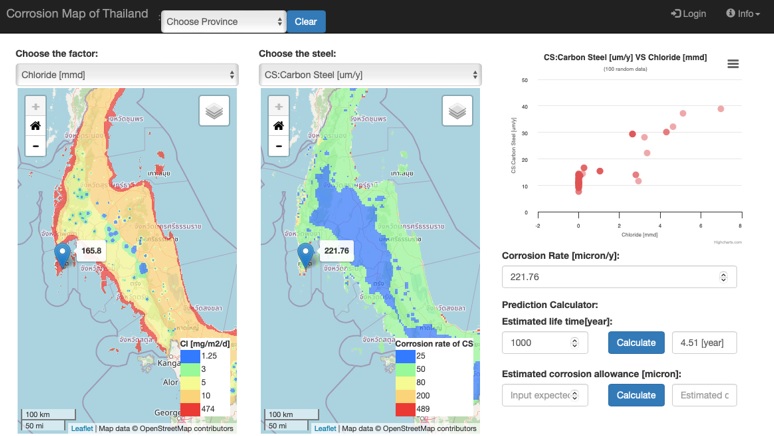Open the Info menu
Image resolution: width=774 pixels, height=436 pixels.
[x=743, y=13]
